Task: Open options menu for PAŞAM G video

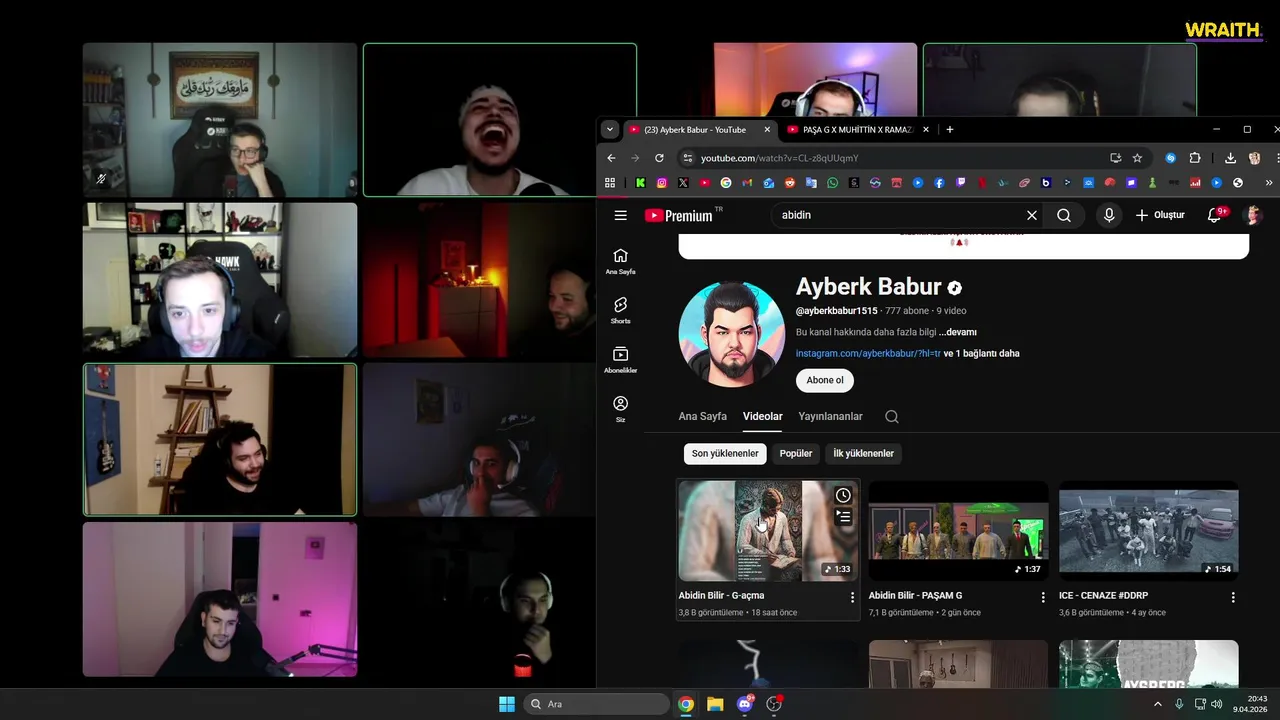Action: [1043, 597]
